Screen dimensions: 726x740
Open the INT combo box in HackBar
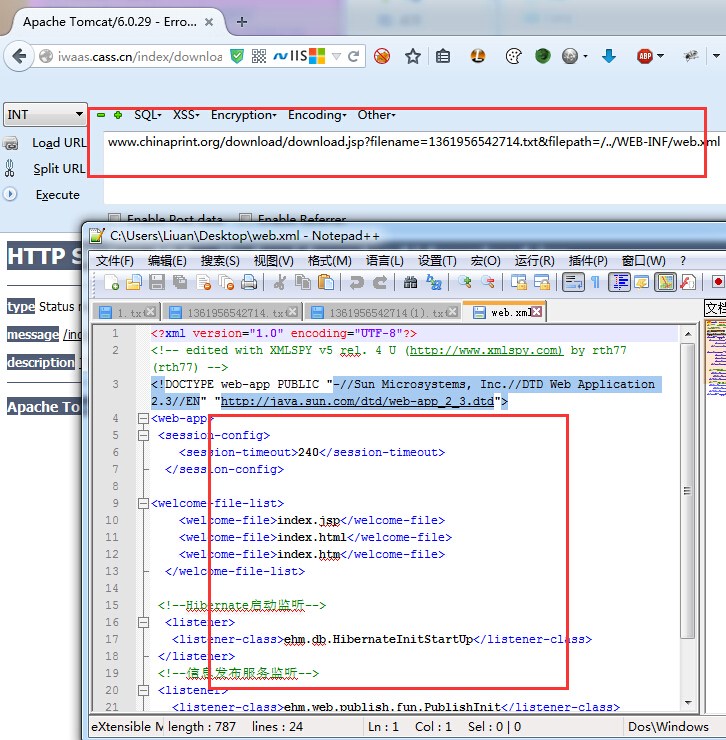[x=45, y=115]
